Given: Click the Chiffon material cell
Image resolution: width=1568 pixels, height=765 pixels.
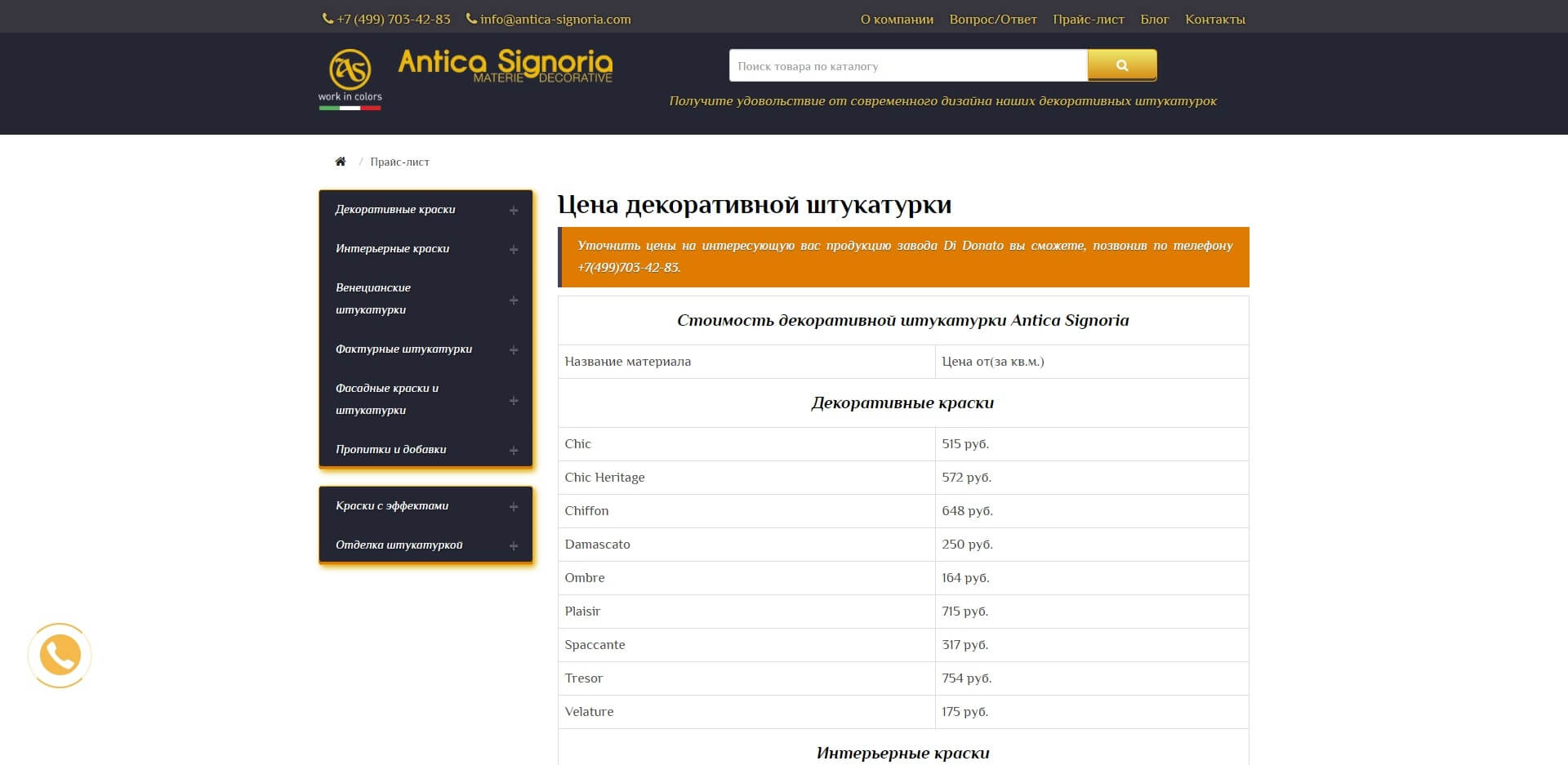Looking at the screenshot, I should coord(746,511).
